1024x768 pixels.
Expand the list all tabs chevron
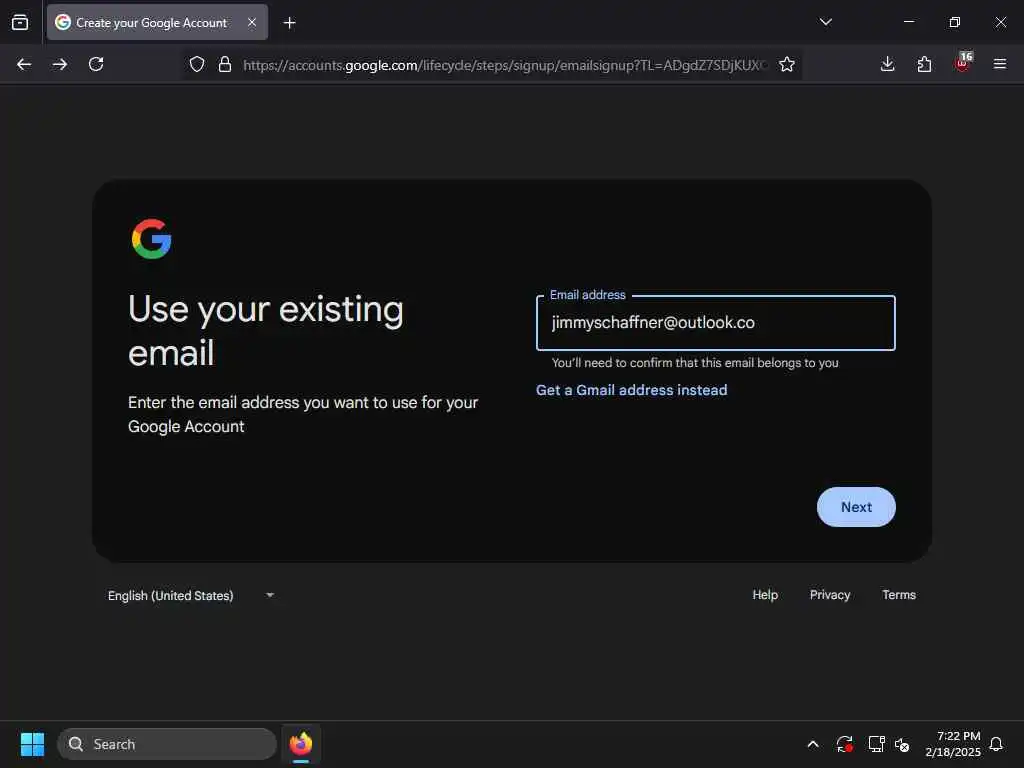pos(825,22)
